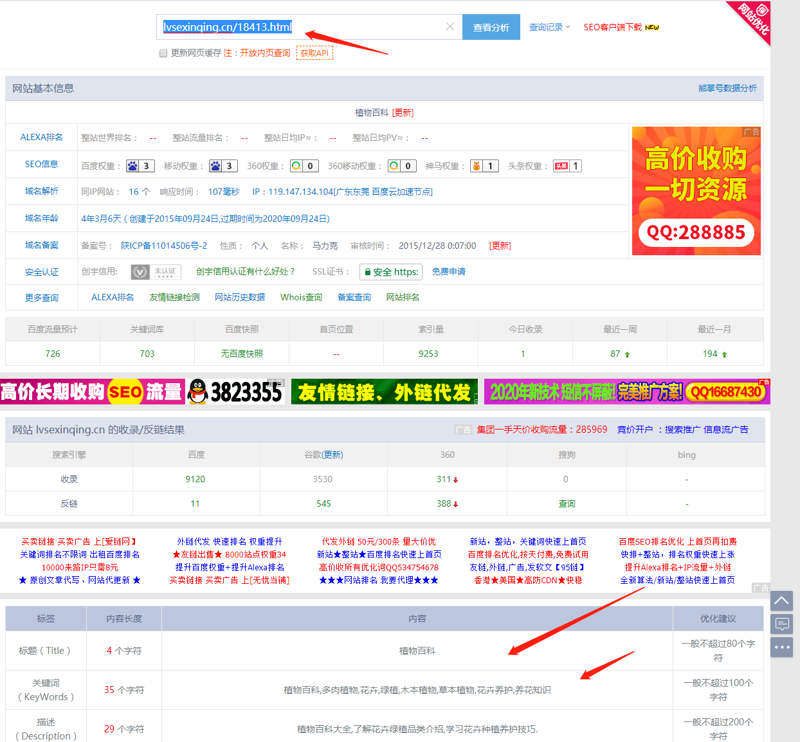This screenshot has width=800, height=742.
Task: Toggle 更新网页缓存 checkbox
Action: tap(163, 53)
